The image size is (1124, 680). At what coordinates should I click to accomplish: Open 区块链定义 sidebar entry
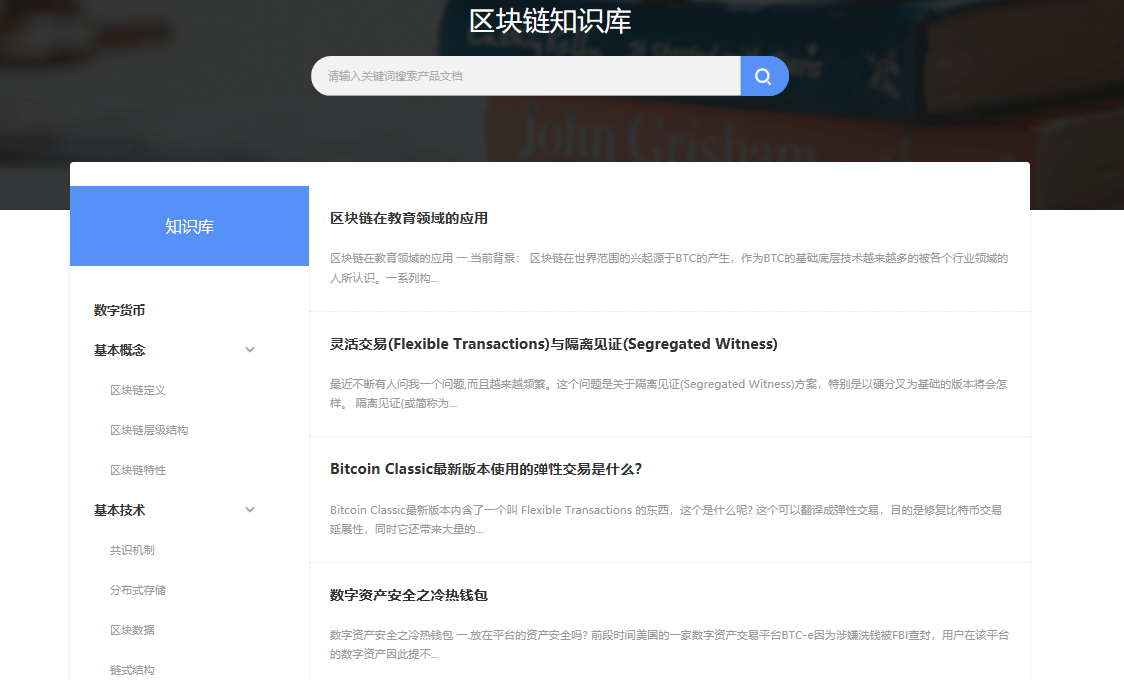(138, 391)
